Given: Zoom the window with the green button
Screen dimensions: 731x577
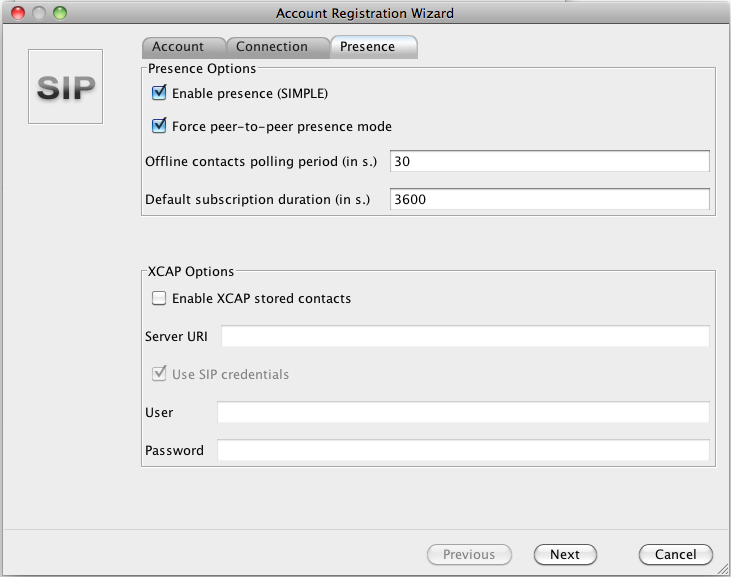Looking at the screenshot, I should (x=59, y=13).
